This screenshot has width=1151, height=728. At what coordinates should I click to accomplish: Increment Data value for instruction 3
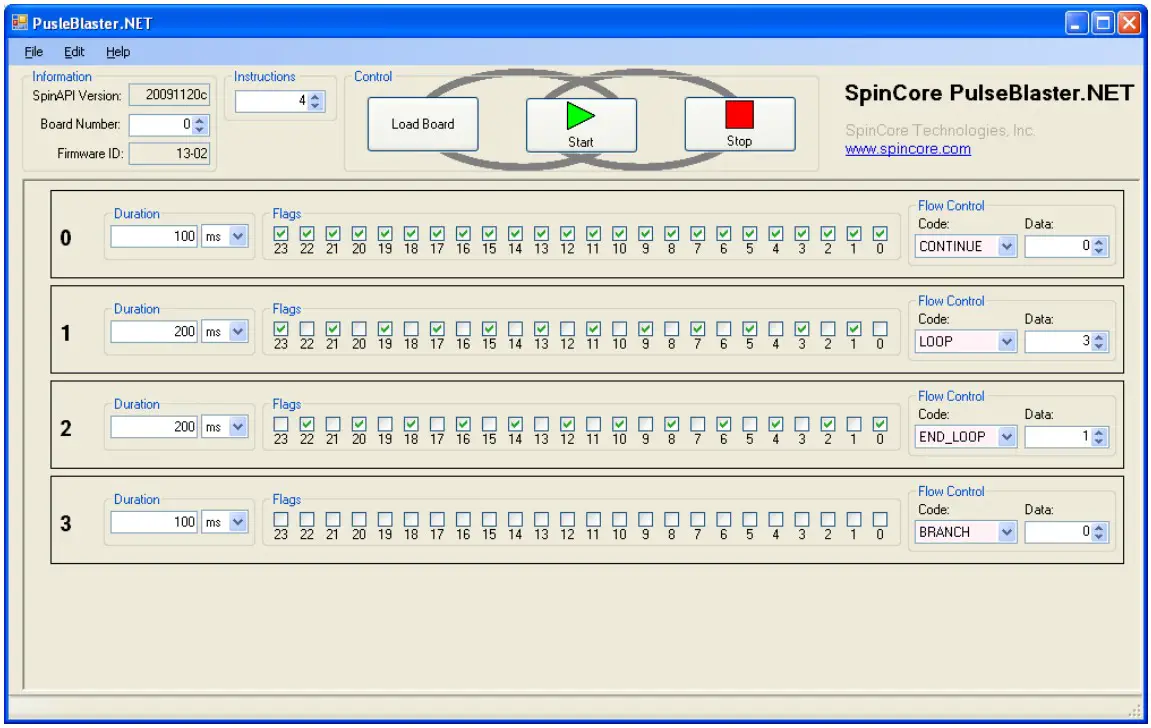tap(1100, 528)
